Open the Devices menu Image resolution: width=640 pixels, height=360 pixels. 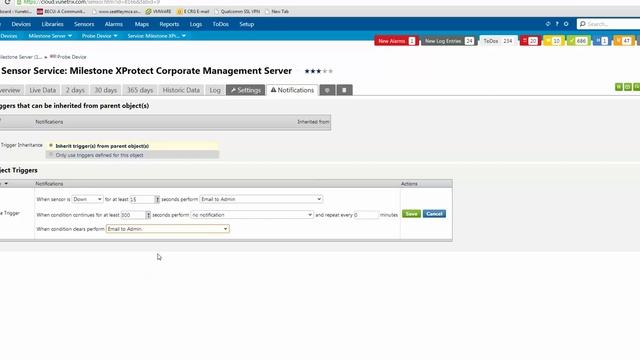(21, 24)
